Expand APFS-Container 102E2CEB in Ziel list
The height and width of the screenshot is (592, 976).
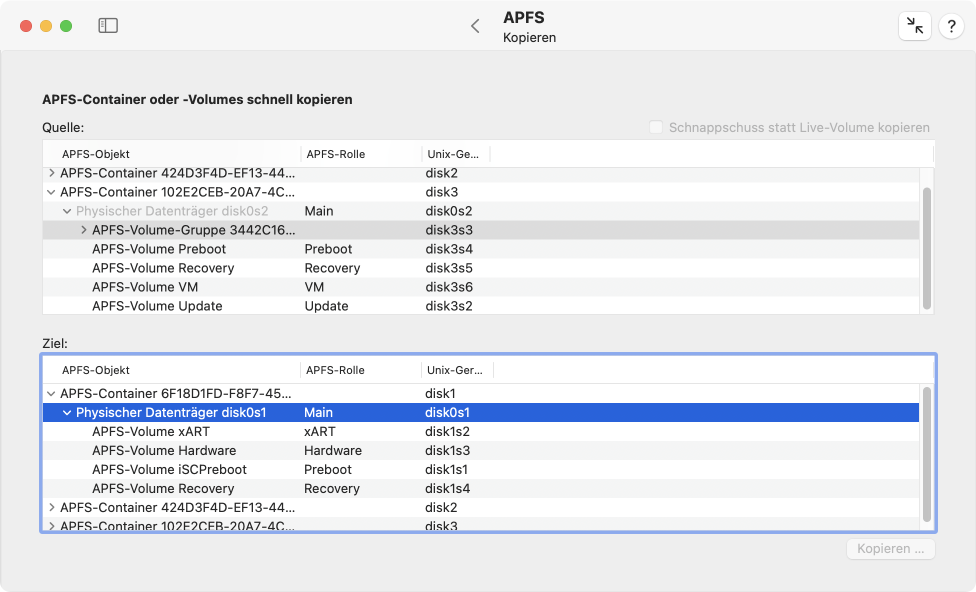tap(52, 526)
